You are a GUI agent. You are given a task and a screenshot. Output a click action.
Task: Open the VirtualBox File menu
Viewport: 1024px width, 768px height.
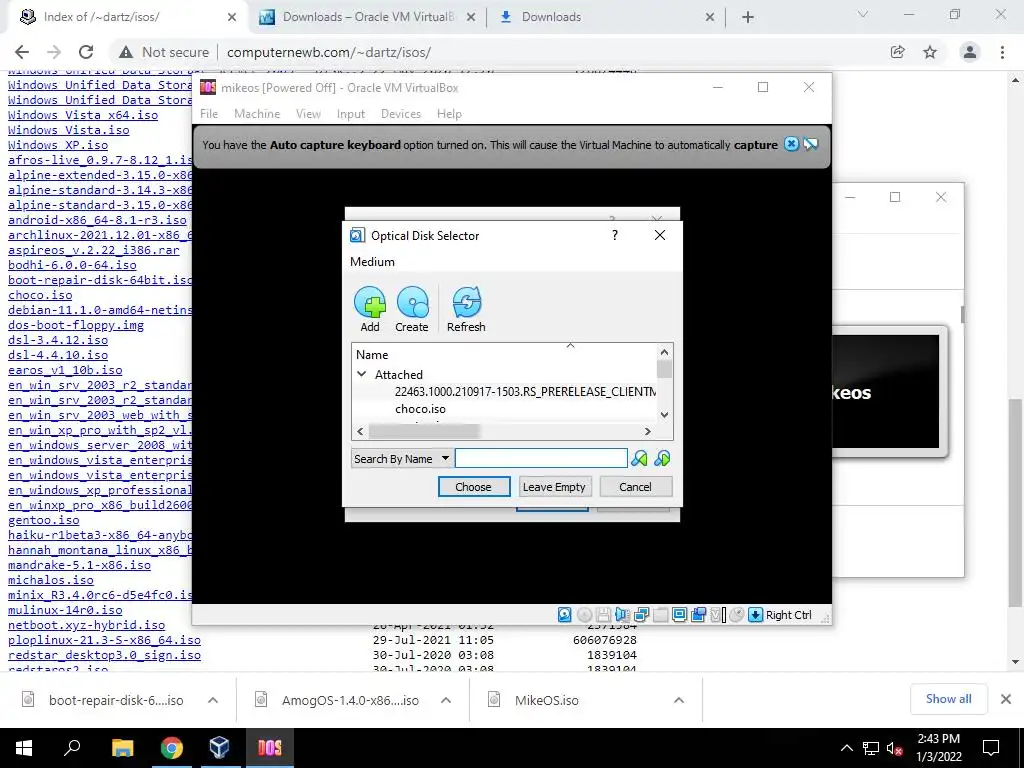click(x=209, y=114)
